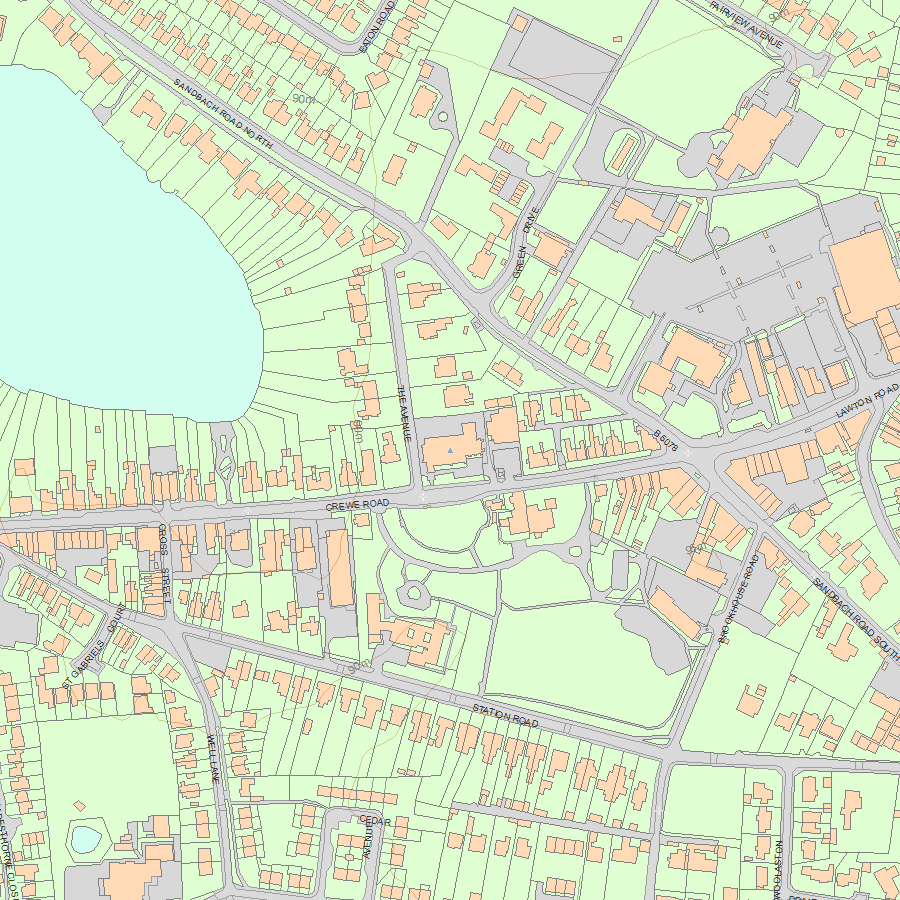This screenshot has width=900, height=900.
Task: Click the blue triangle marker on the building
Action: coord(451,451)
